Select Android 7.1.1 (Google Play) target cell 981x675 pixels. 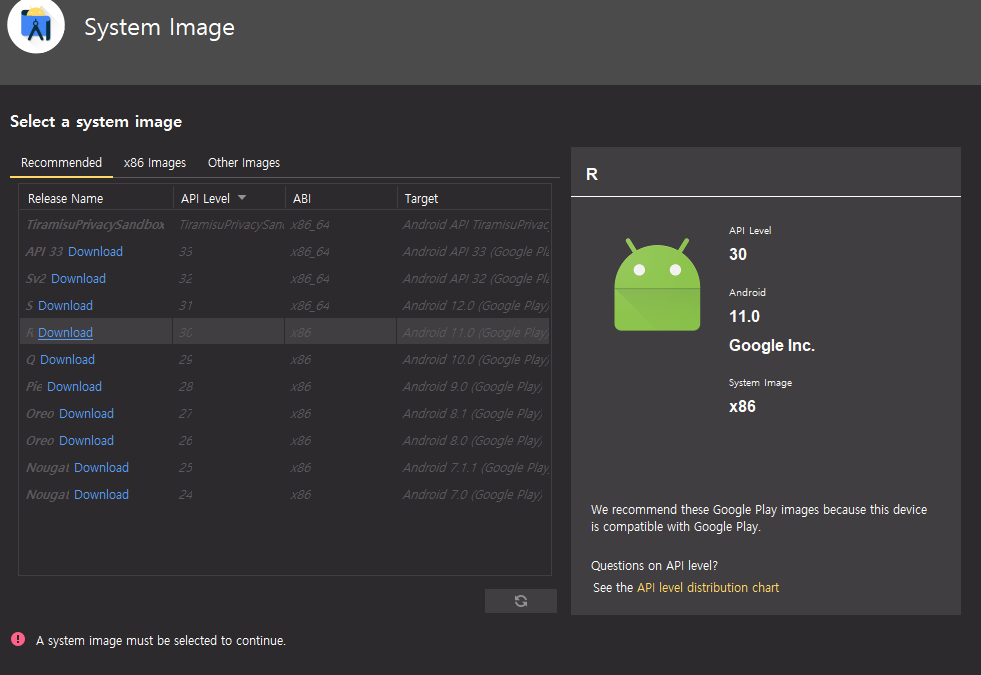pyautogui.click(x=475, y=467)
